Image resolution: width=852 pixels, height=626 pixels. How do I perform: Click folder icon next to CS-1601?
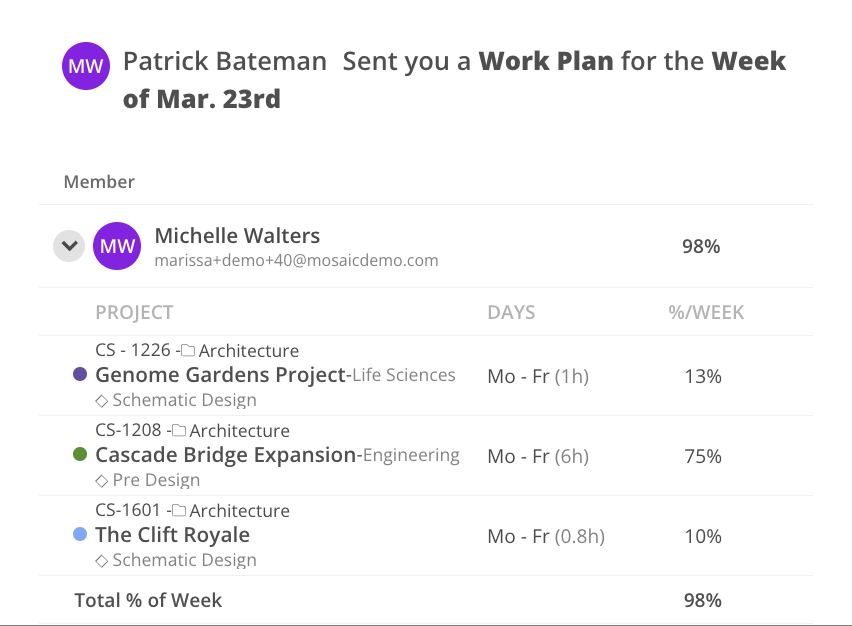(178, 511)
